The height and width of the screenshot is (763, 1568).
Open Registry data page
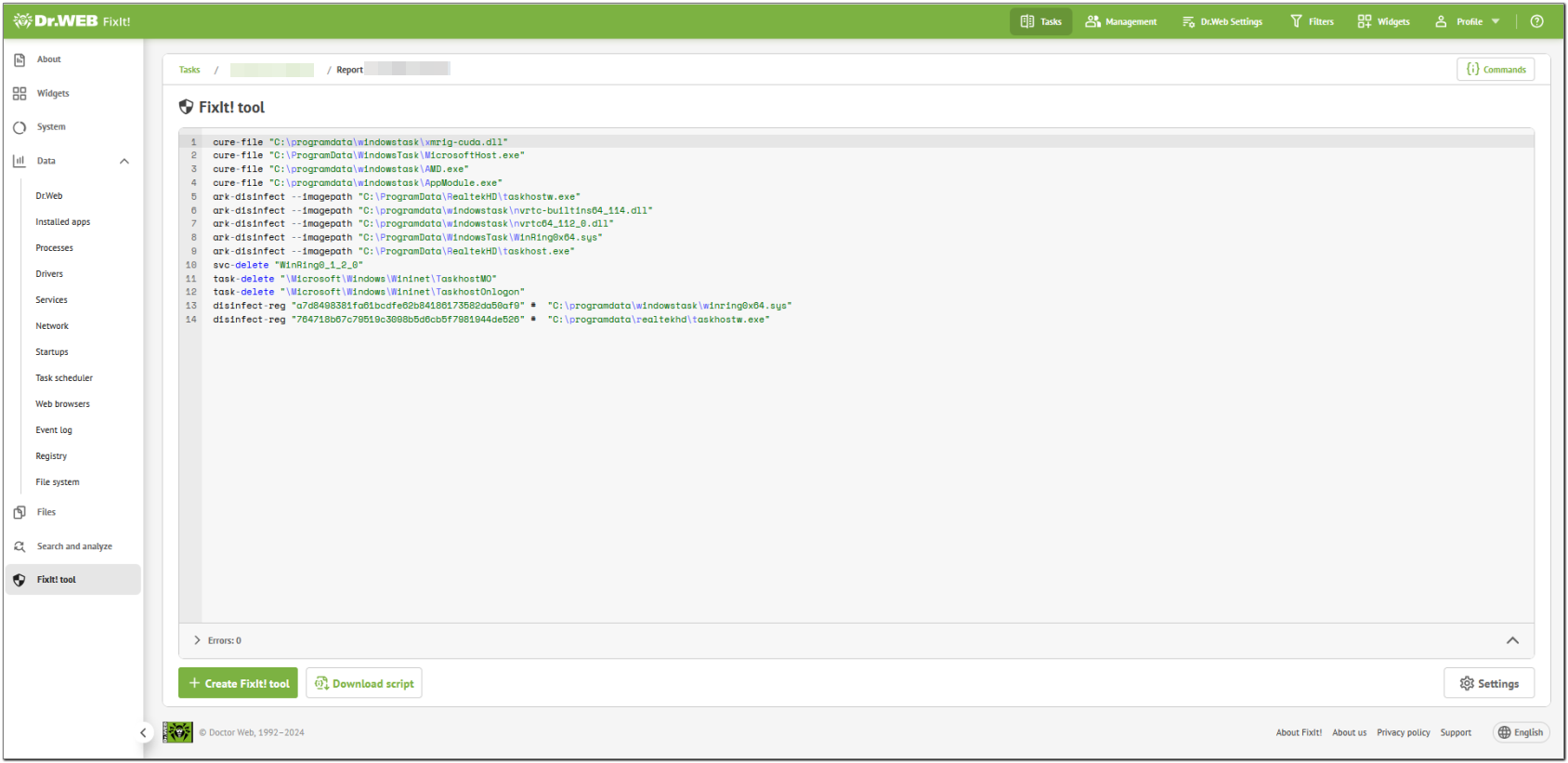point(51,456)
